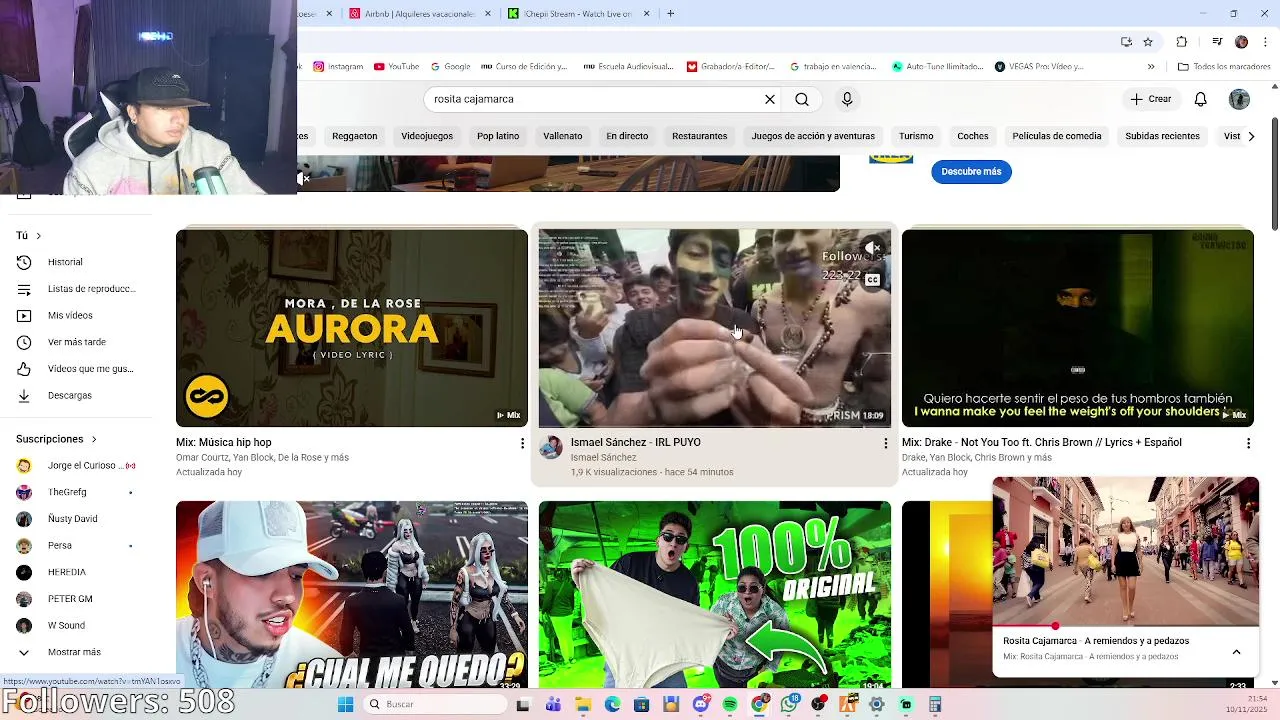The image size is (1280, 720).
Task: Select the Vallenato filter chip
Action: (563, 136)
